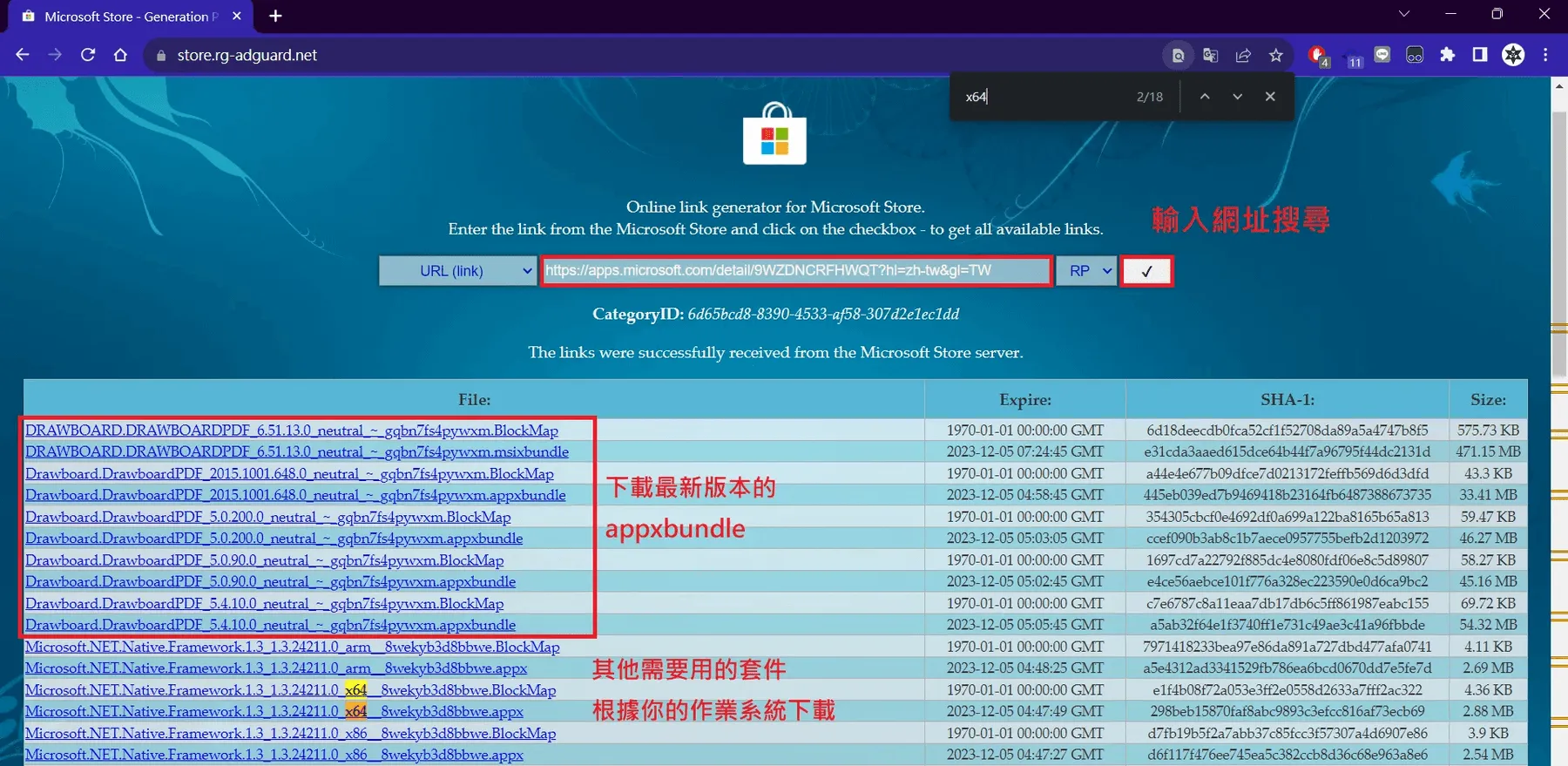Open DrawboardPDF 5.4.10.0 BlockMap link
1568x766 pixels.
pyautogui.click(x=265, y=603)
